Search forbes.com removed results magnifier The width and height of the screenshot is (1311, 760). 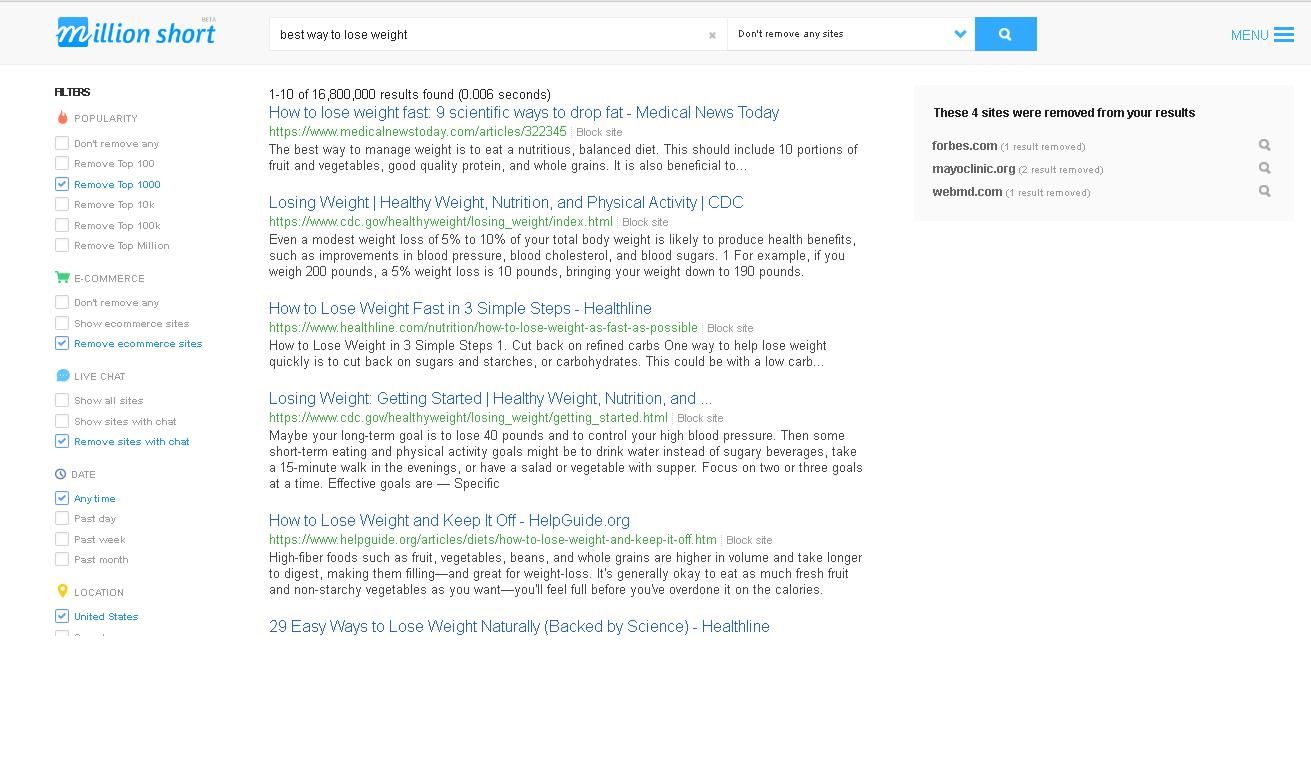click(x=1265, y=145)
